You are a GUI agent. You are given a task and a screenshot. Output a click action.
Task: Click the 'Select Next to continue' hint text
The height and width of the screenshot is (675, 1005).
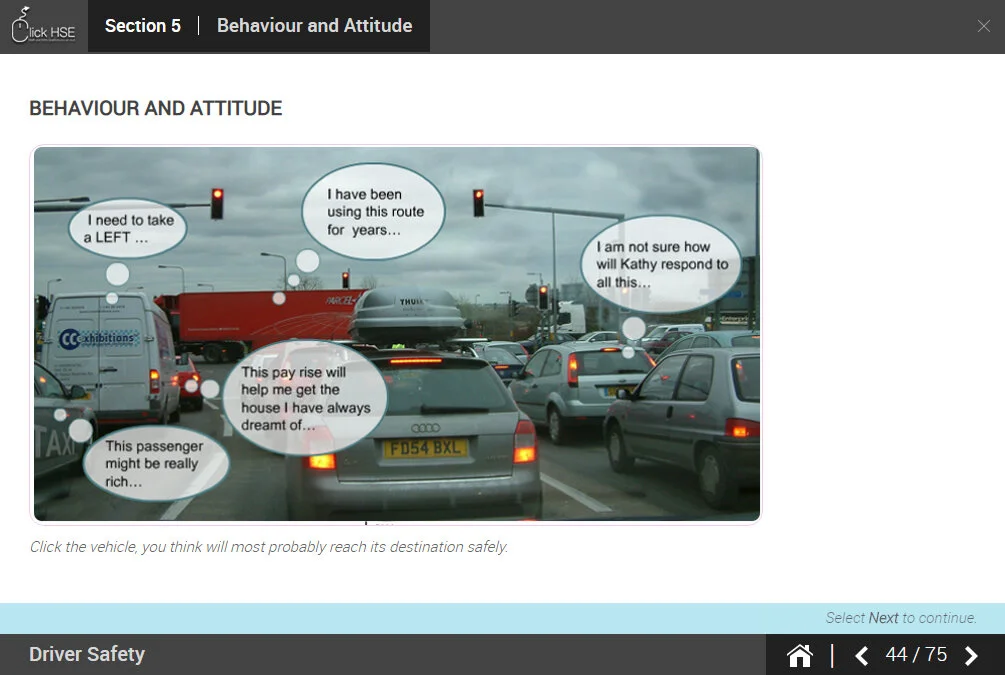(900, 618)
